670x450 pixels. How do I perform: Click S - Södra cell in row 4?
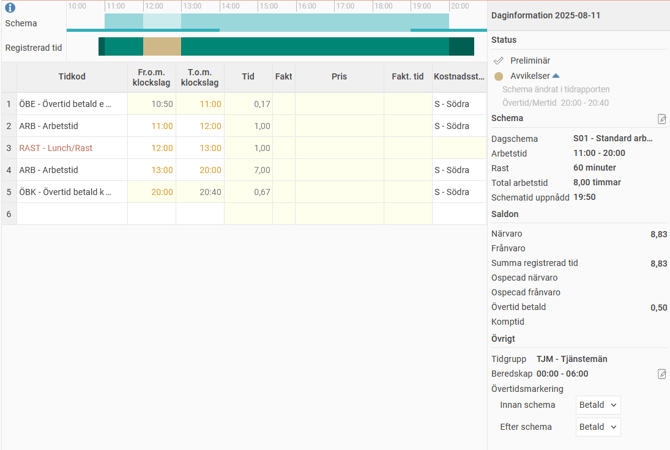[x=458, y=170]
